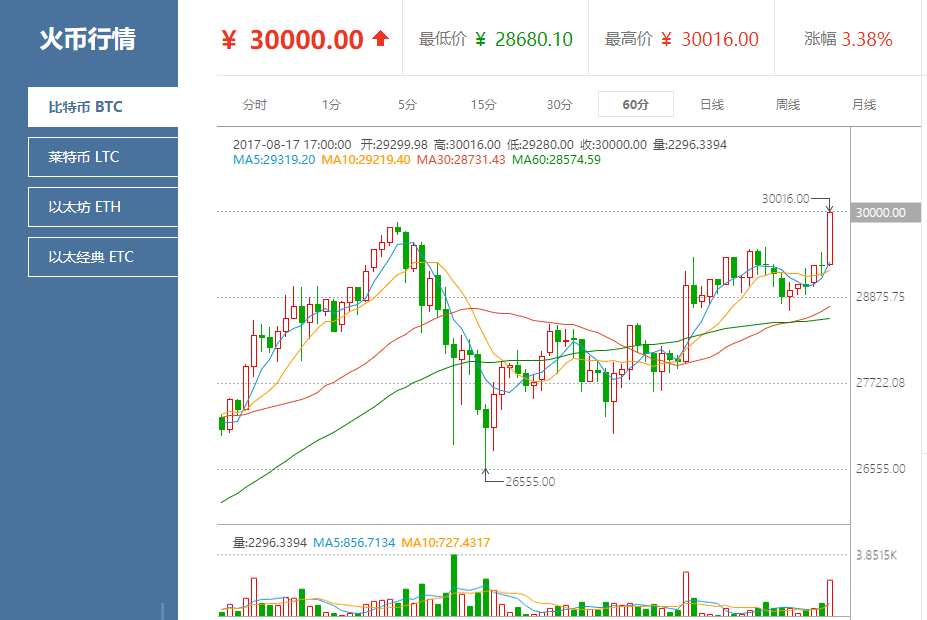Select the 1分 timeframe
This screenshot has height=620, width=927.
click(x=331, y=104)
